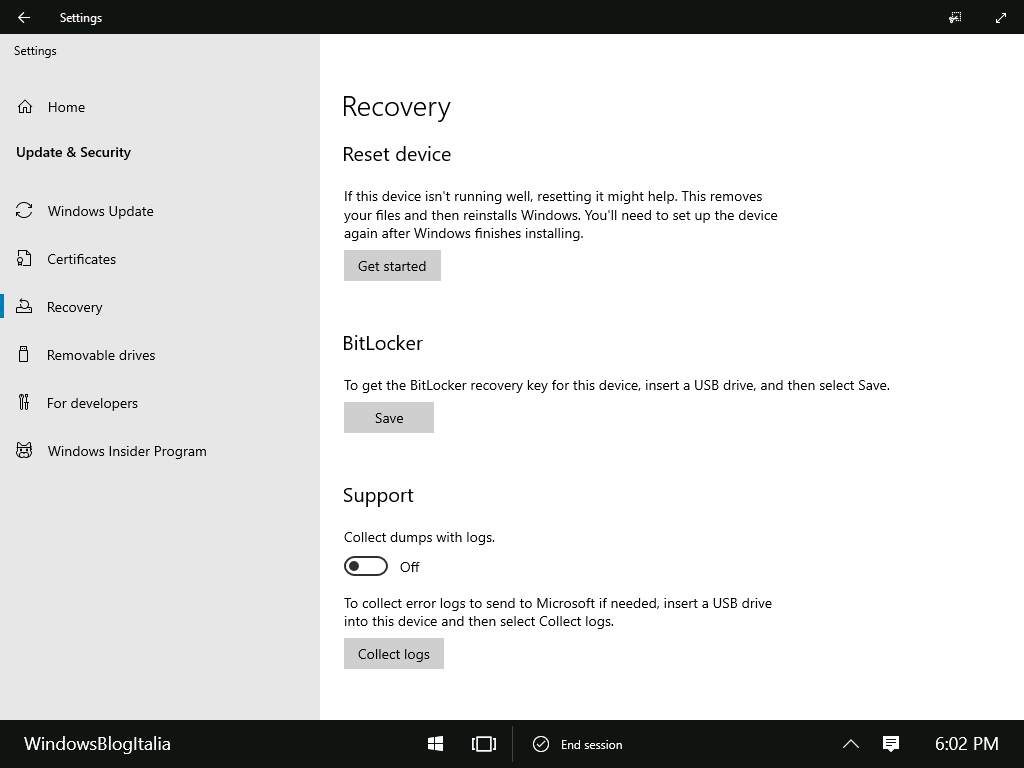Image resolution: width=1024 pixels, height=768 pixels.
Task: Show hidden icons with the taskbar chevron
Action: point(850,744)
